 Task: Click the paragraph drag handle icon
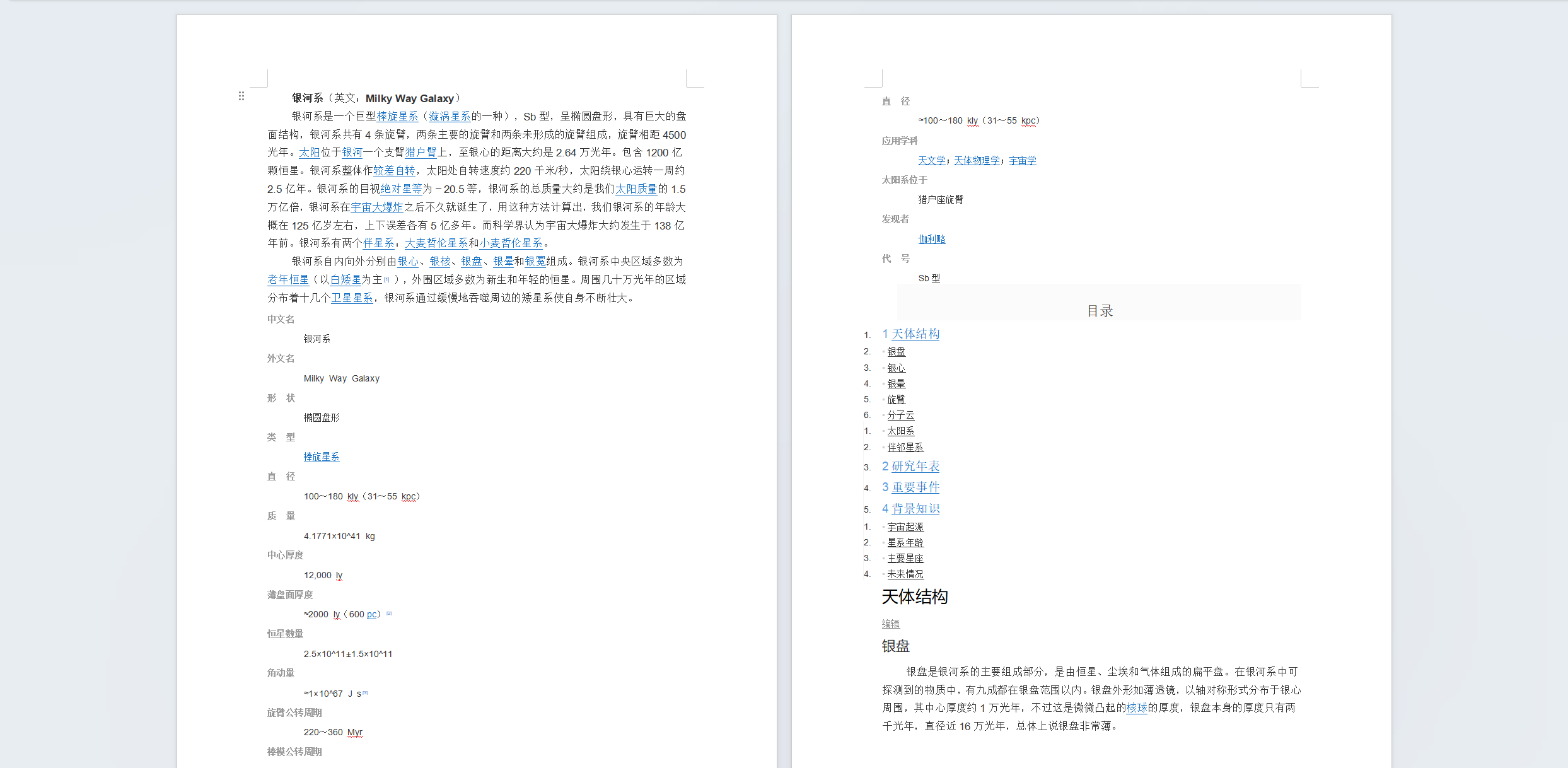pos(241,96)
